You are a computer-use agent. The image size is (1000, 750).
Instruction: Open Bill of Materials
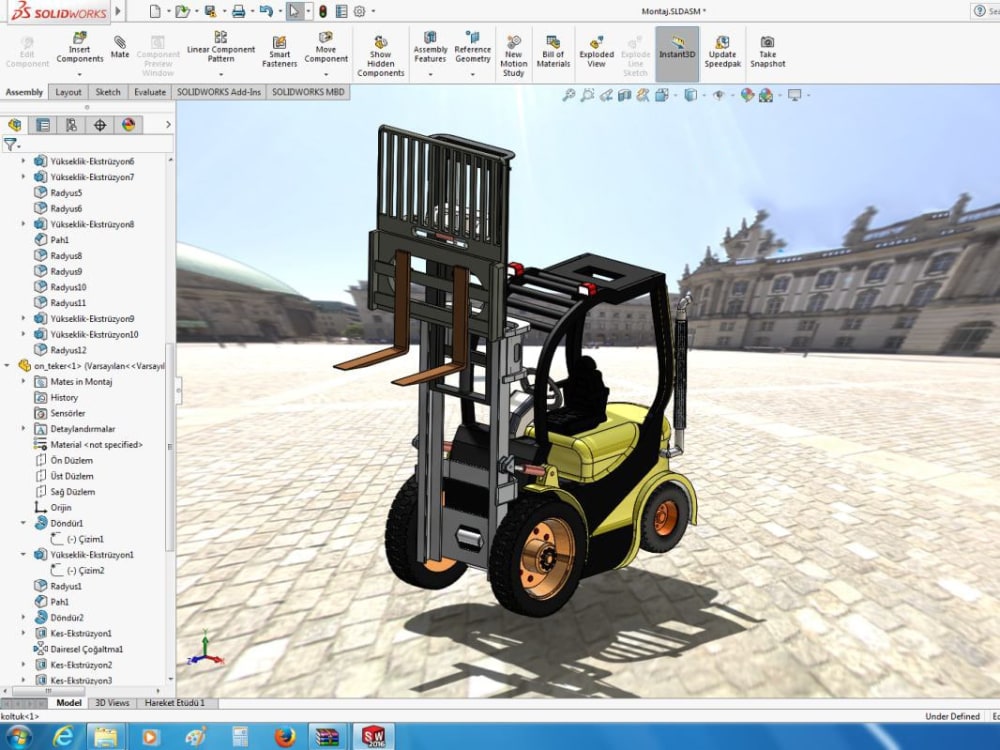coord(553,52)
